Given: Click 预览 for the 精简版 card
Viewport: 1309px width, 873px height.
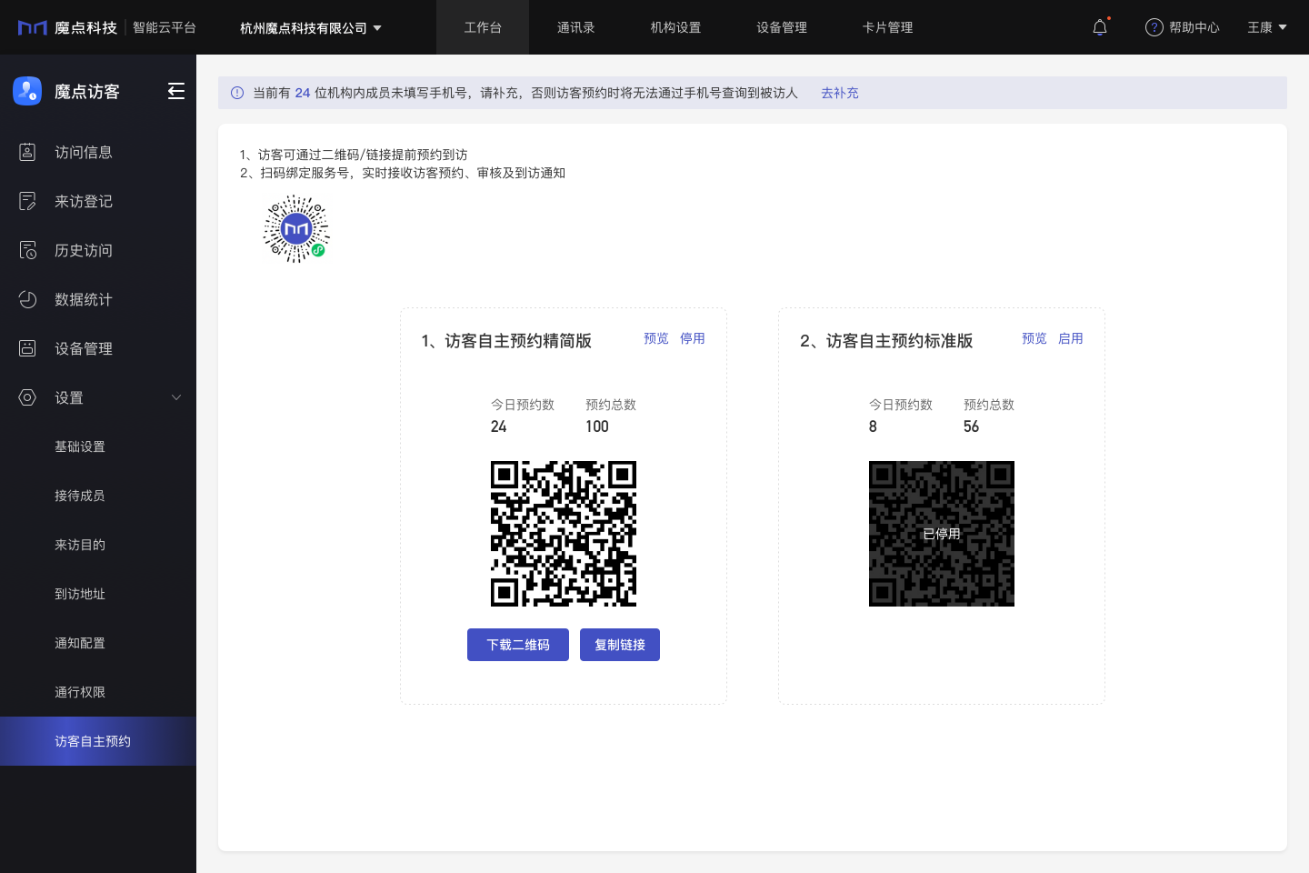Looking at the screenshot, I should (x=656, y=339).
